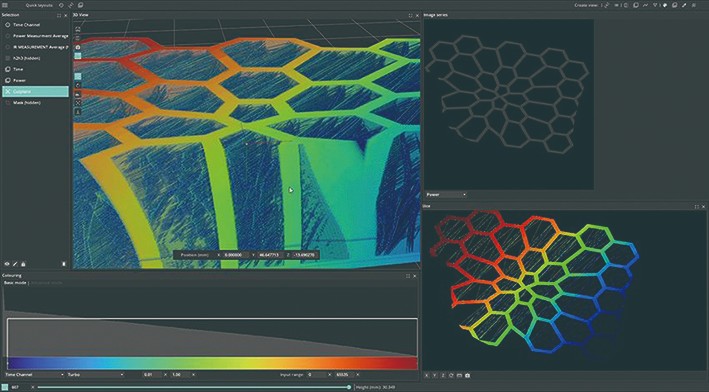Click the Quick layouts label
The height and width of the screenshot is (392, 709).
click(x=39, y=5)
